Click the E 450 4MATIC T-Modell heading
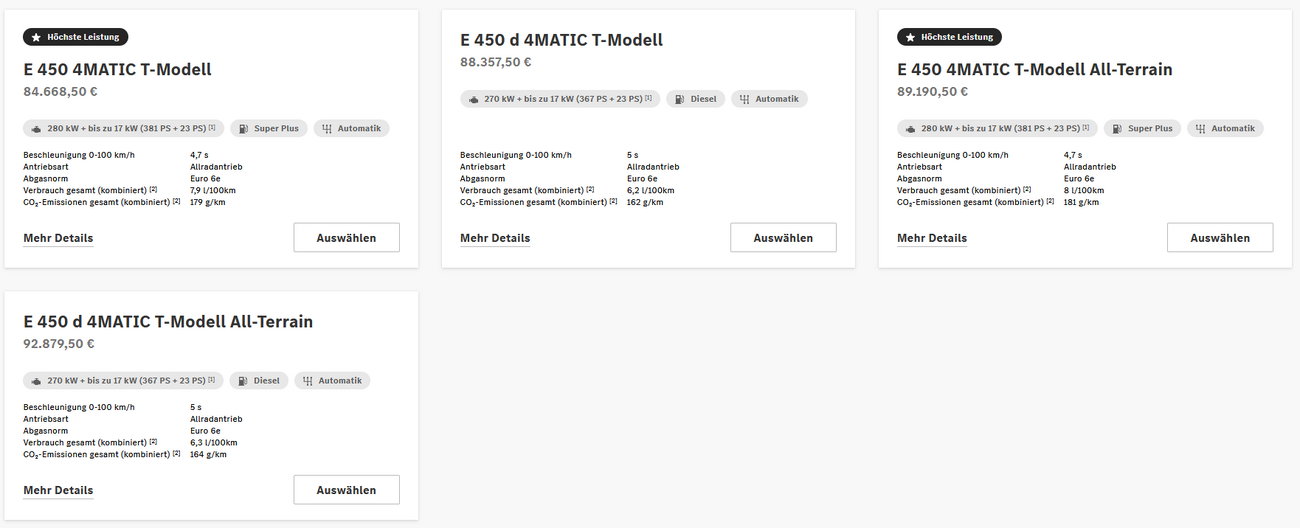Viewport: 1300px width, 528px height. point(118,70)
